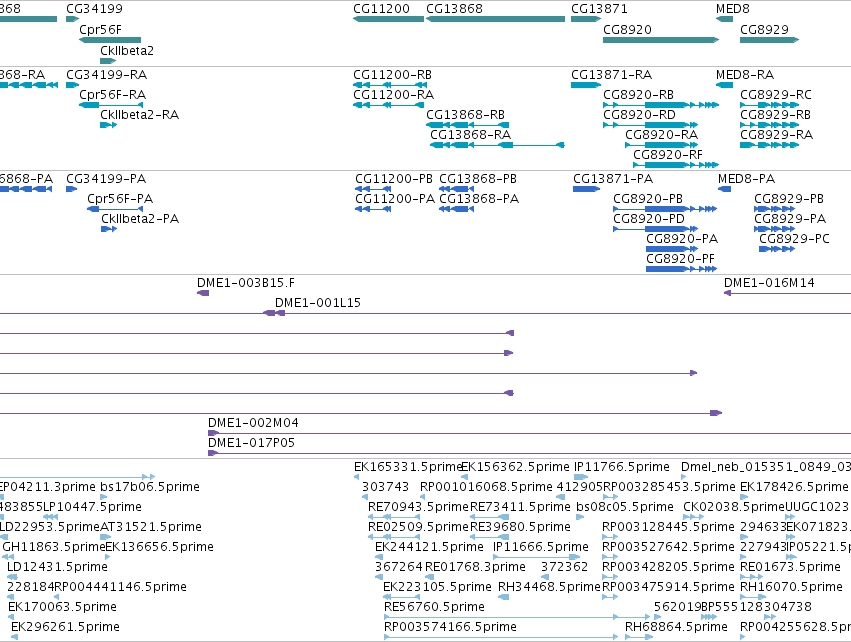Click the CG8920-RD transcript label
851x642 pixels.
click(639, 115)
